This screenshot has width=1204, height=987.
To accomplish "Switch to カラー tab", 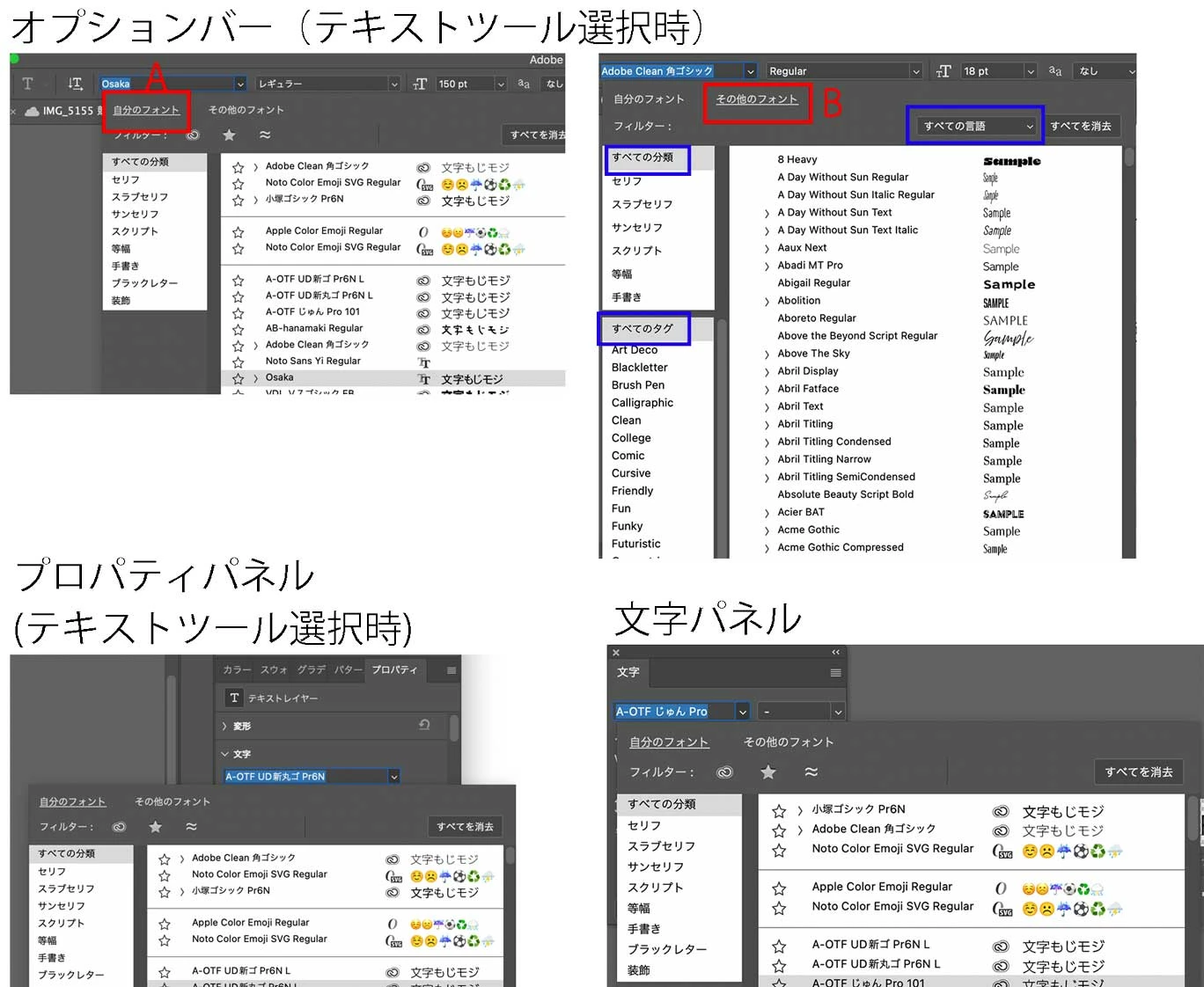I will click(237, 669).
